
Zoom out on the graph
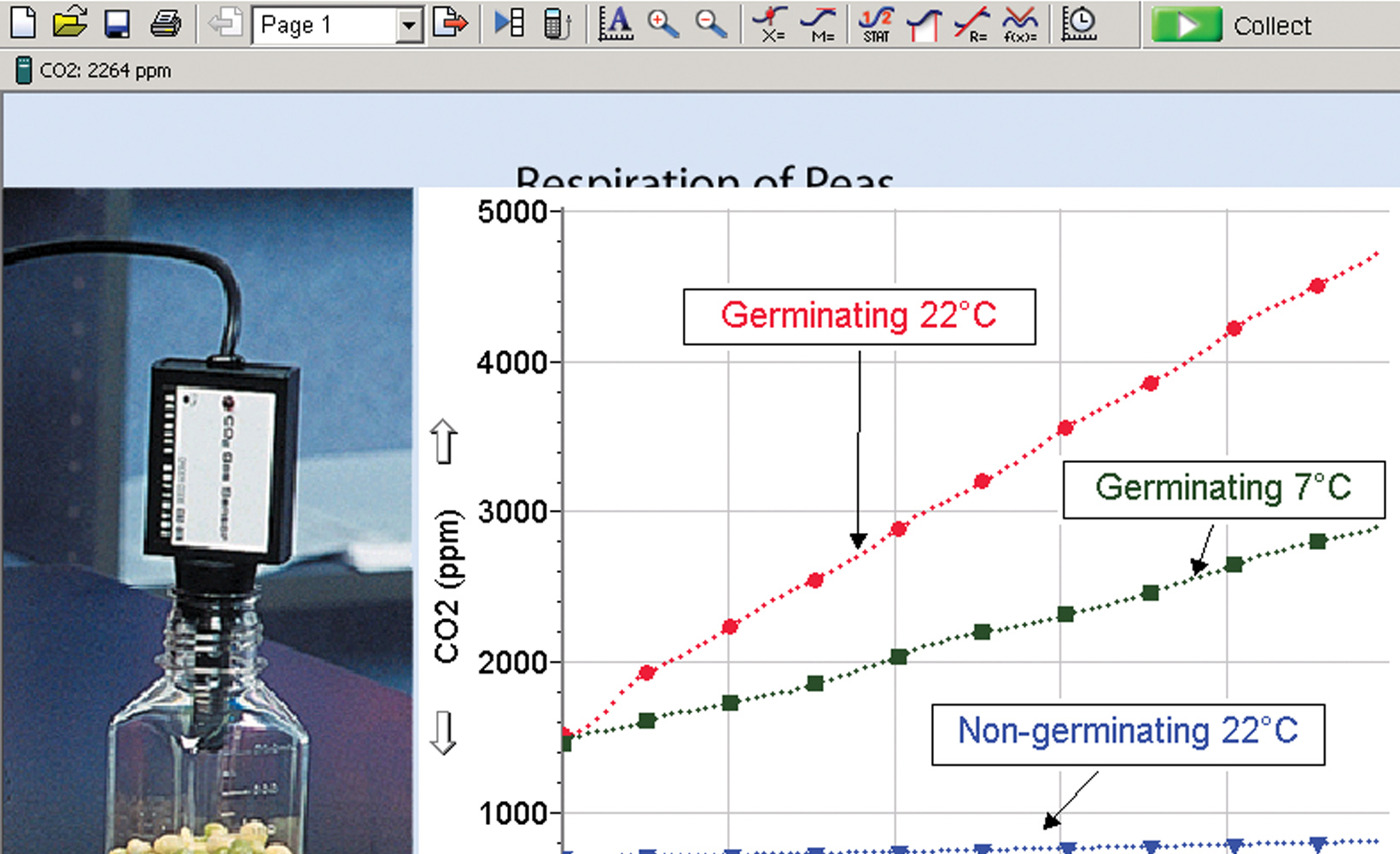(x=709, y=23)
